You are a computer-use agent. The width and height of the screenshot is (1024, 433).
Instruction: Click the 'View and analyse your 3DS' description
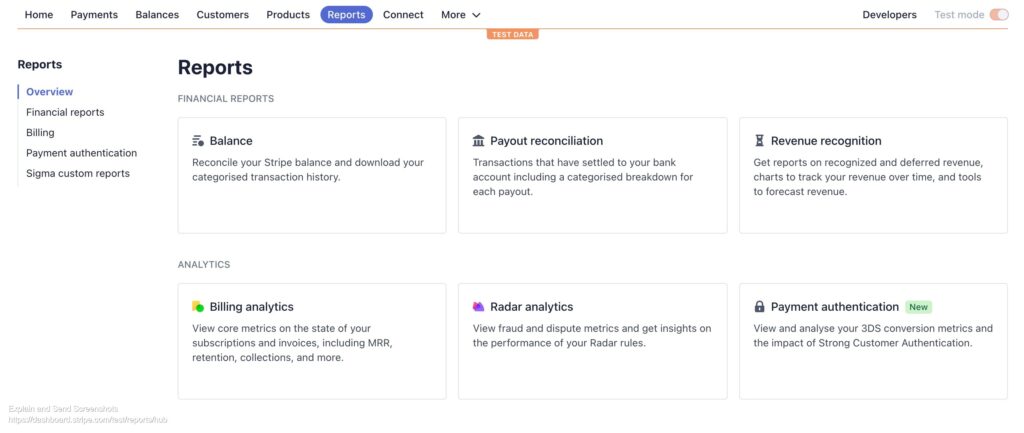coord(873,336)
